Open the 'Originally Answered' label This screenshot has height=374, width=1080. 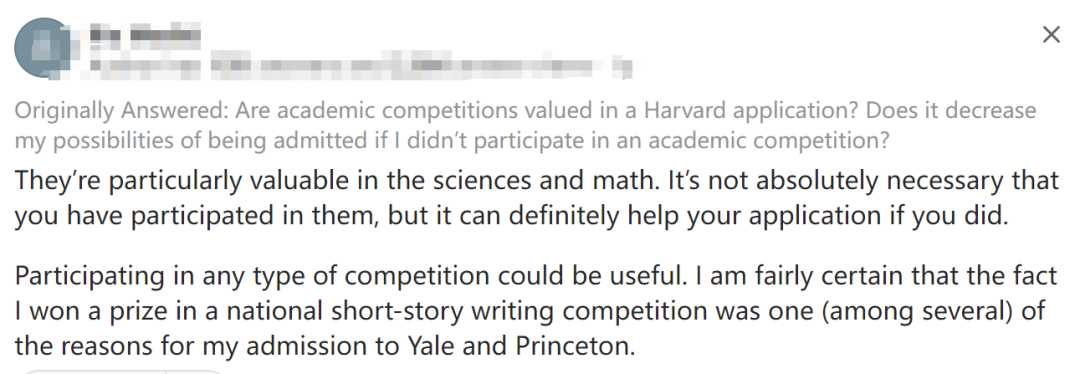coord(110,111)
